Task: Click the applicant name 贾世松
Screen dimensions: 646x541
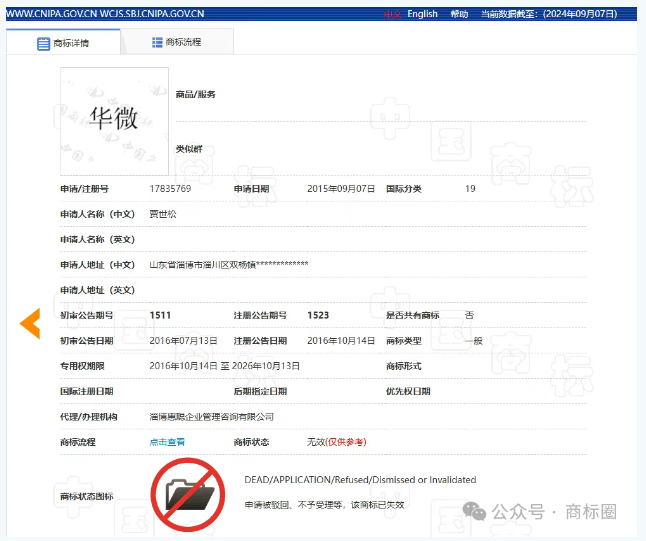Action: tap(162, 213)
